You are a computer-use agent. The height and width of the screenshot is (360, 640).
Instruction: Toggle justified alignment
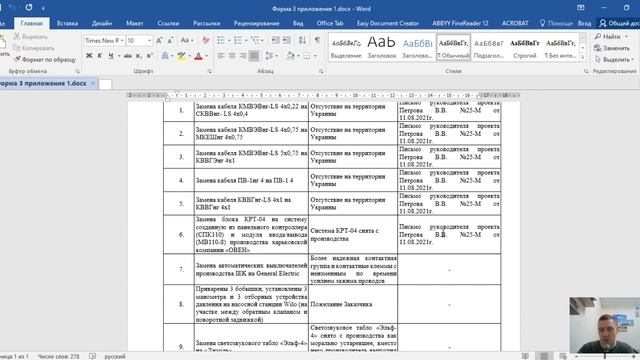pyautogui.click(x=253, y=56)
